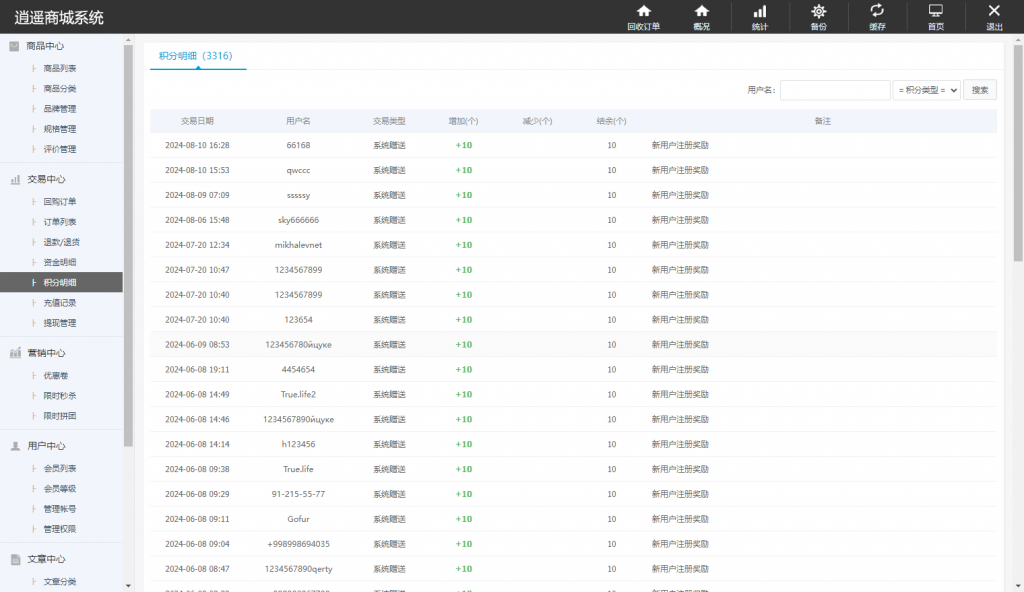
Task: Open the 积分类型 dropdown filter
Action: (927, 90)
